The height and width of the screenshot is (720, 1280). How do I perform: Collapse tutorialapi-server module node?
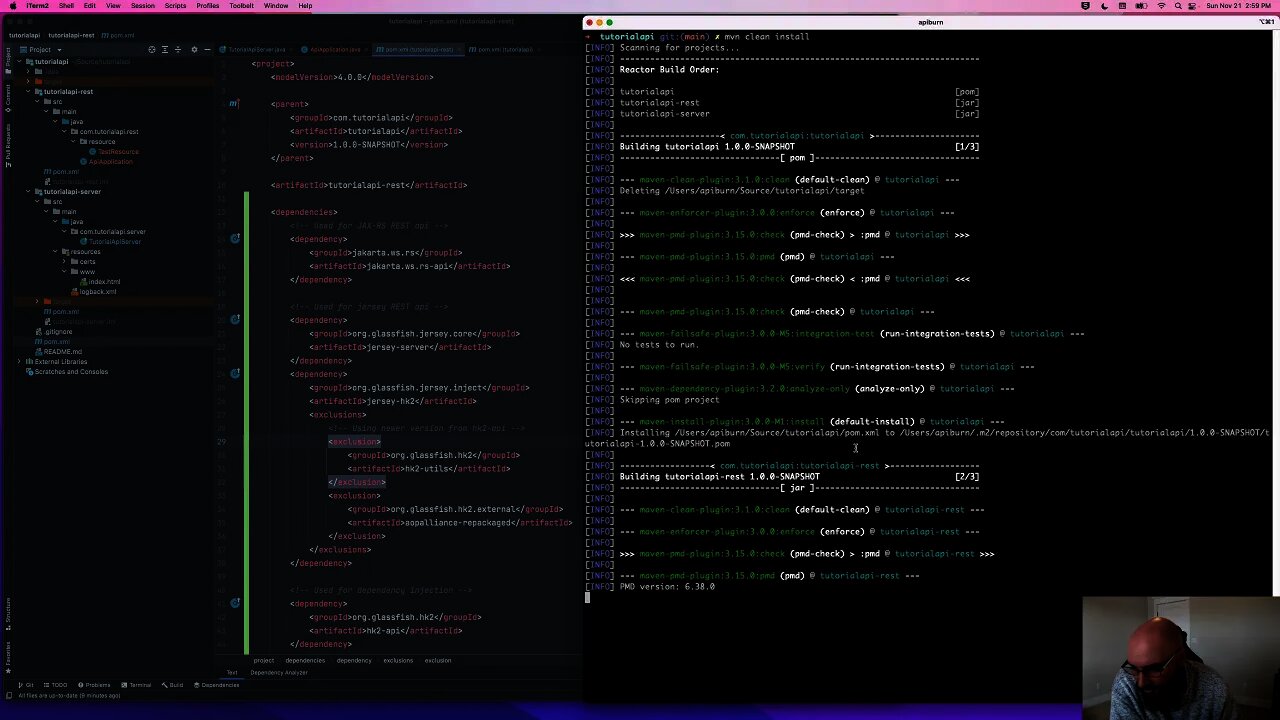(x=30, y=192)
